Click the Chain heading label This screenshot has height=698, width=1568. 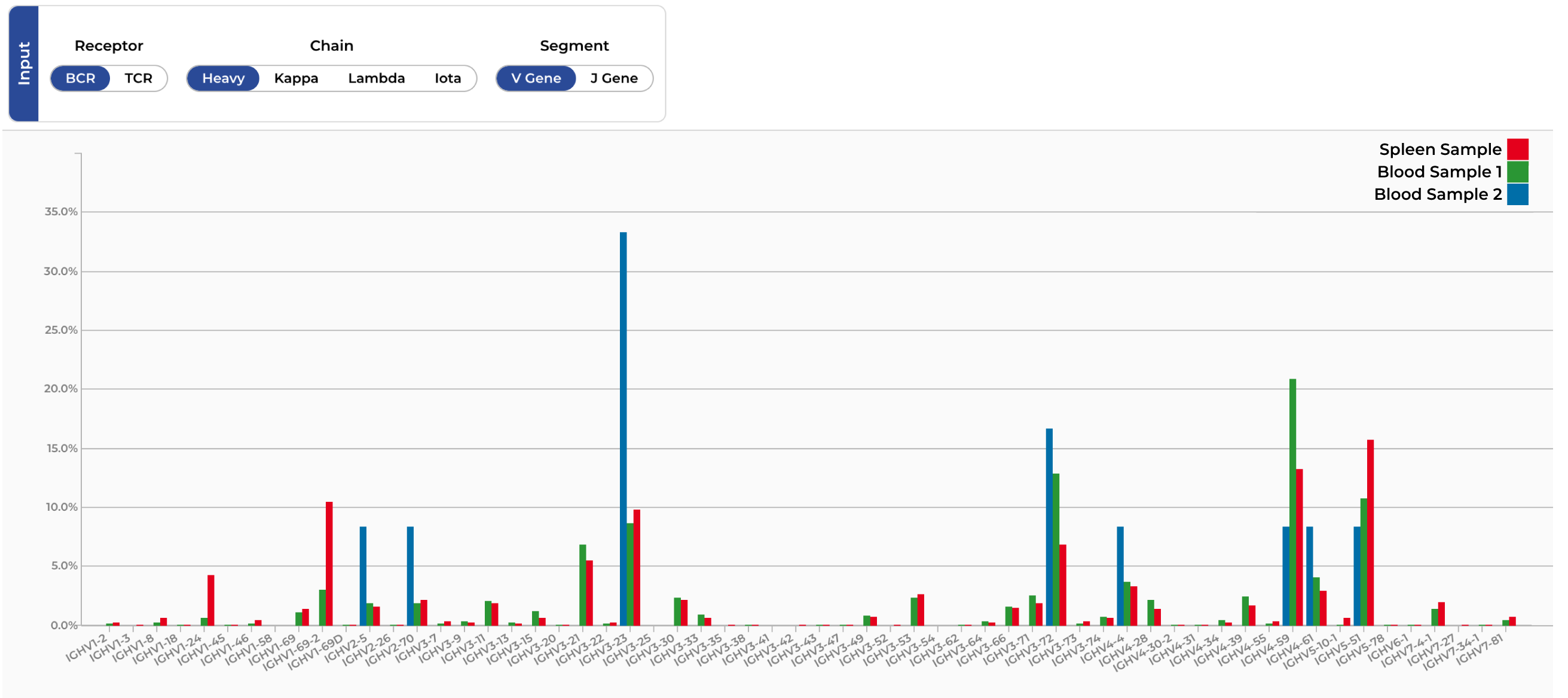[x=331, y=45]
